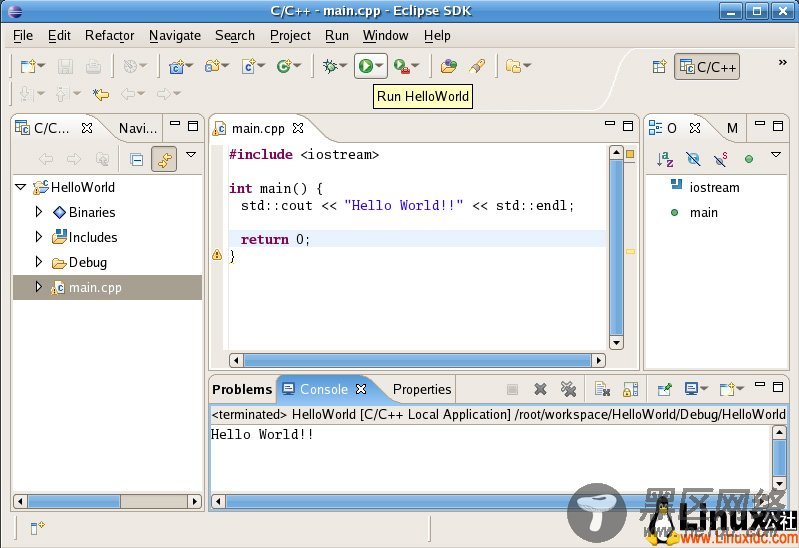Screen dimensions: 799x548
Task: Expand the Includes tree node
Action: (38, 237)
